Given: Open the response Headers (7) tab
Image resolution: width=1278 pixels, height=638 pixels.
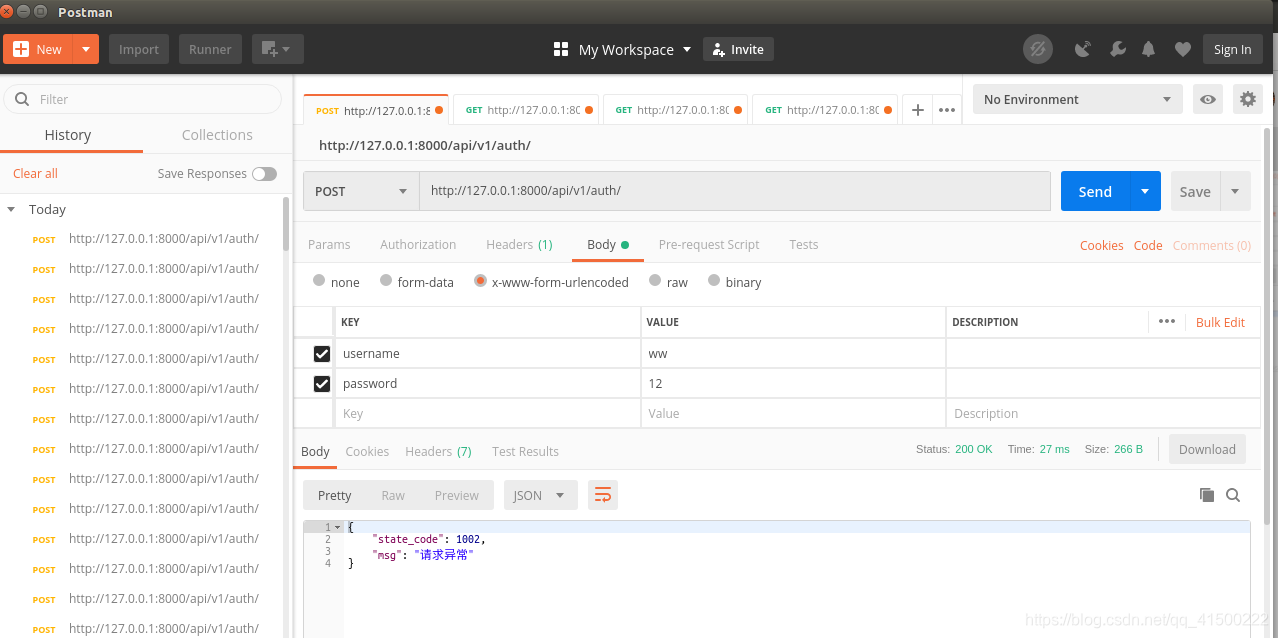Looking at the screenshot, I should [438, 451].
